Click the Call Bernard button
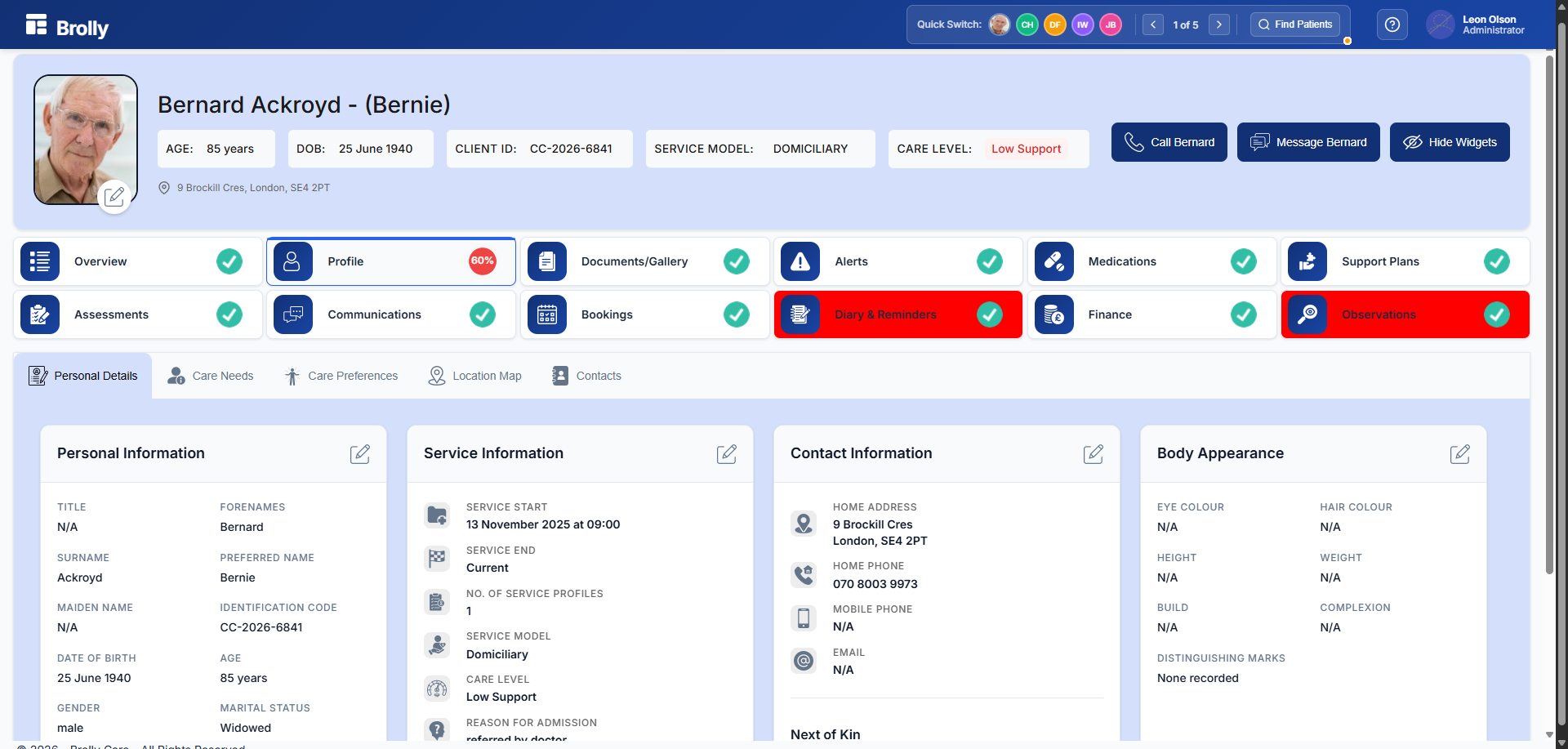Screen dimensions: 1568x749 (1169, 142)
